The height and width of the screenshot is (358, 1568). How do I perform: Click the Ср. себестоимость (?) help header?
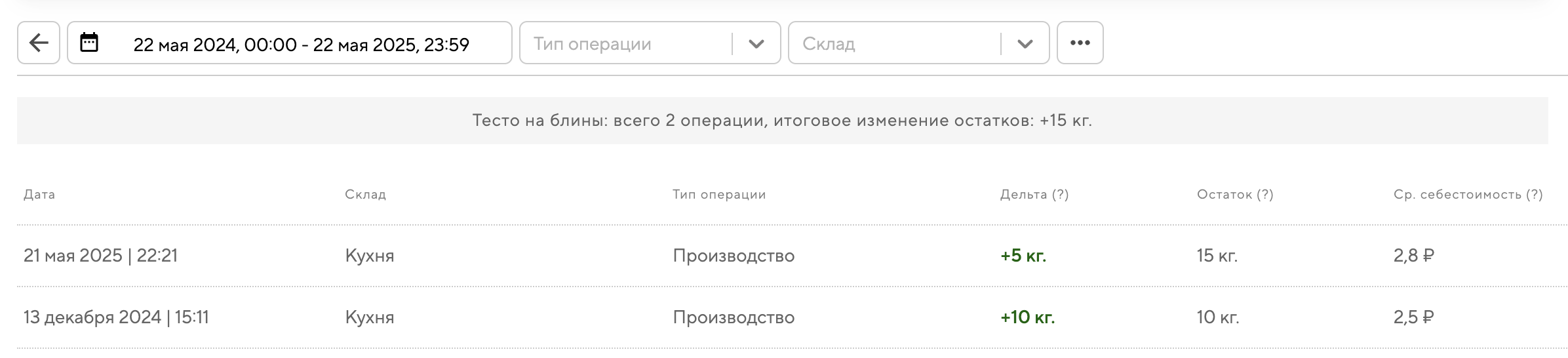point(1468,195)
